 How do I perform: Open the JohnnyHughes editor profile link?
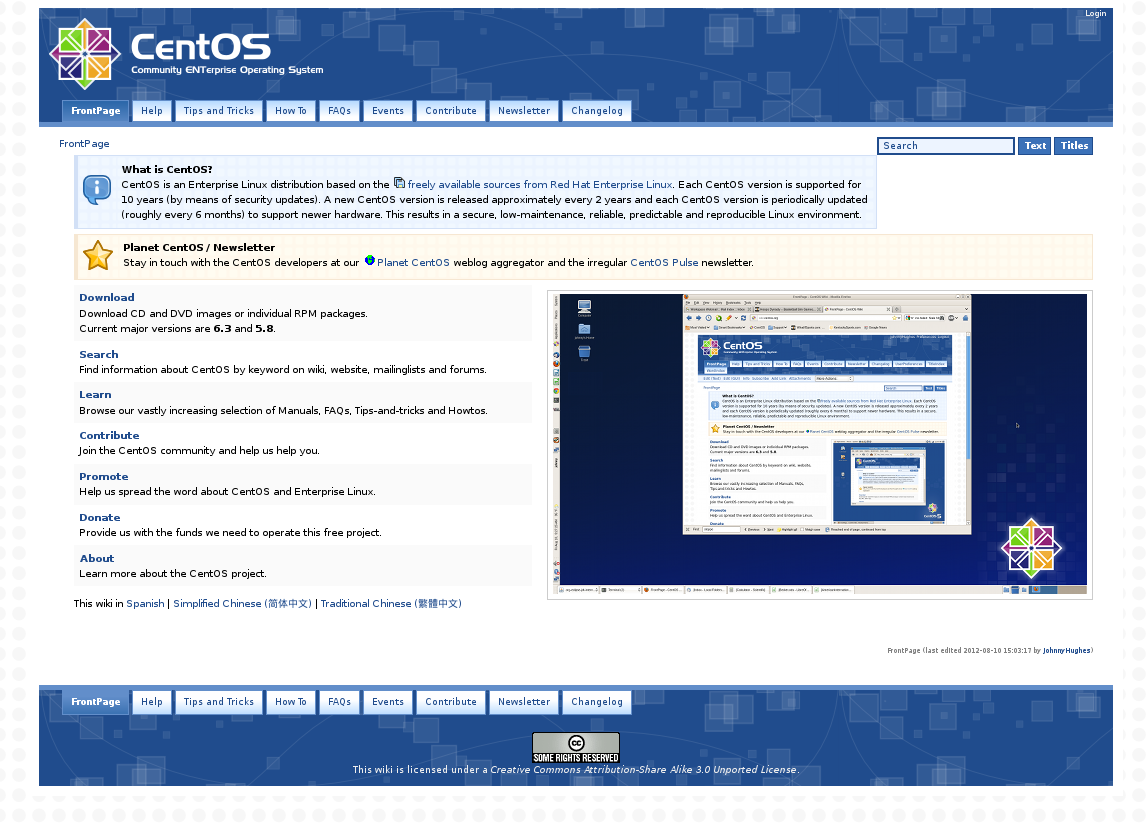(x=1066, y=651)
